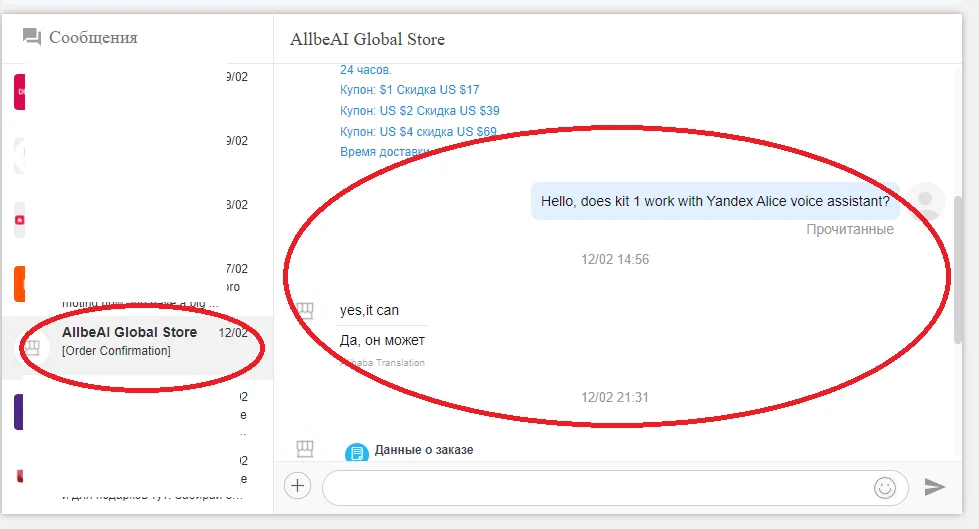Open the Данные о заказе order card icon
The height and width of the screenshot is (529, 979).
[x=357, y=452]
